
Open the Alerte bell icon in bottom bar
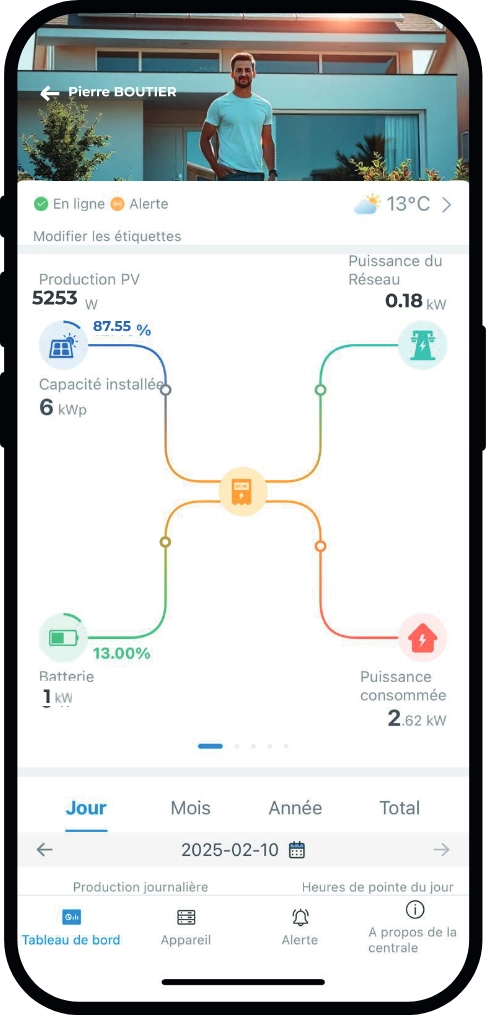[300, 917]
